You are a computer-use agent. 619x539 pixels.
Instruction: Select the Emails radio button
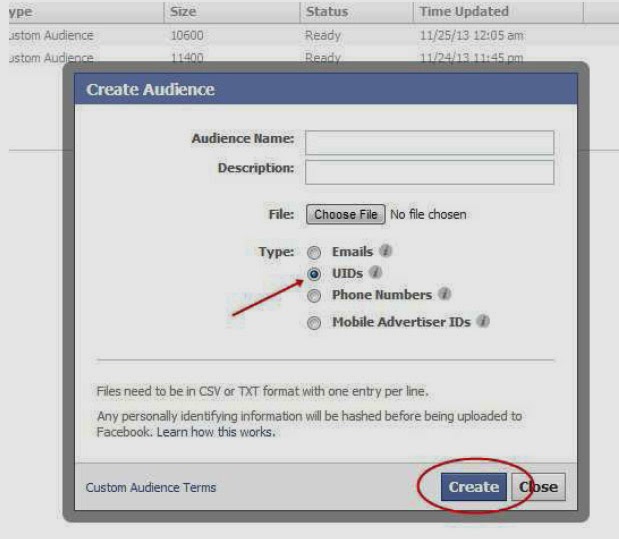pyautogui.click(x=315, y=253)
